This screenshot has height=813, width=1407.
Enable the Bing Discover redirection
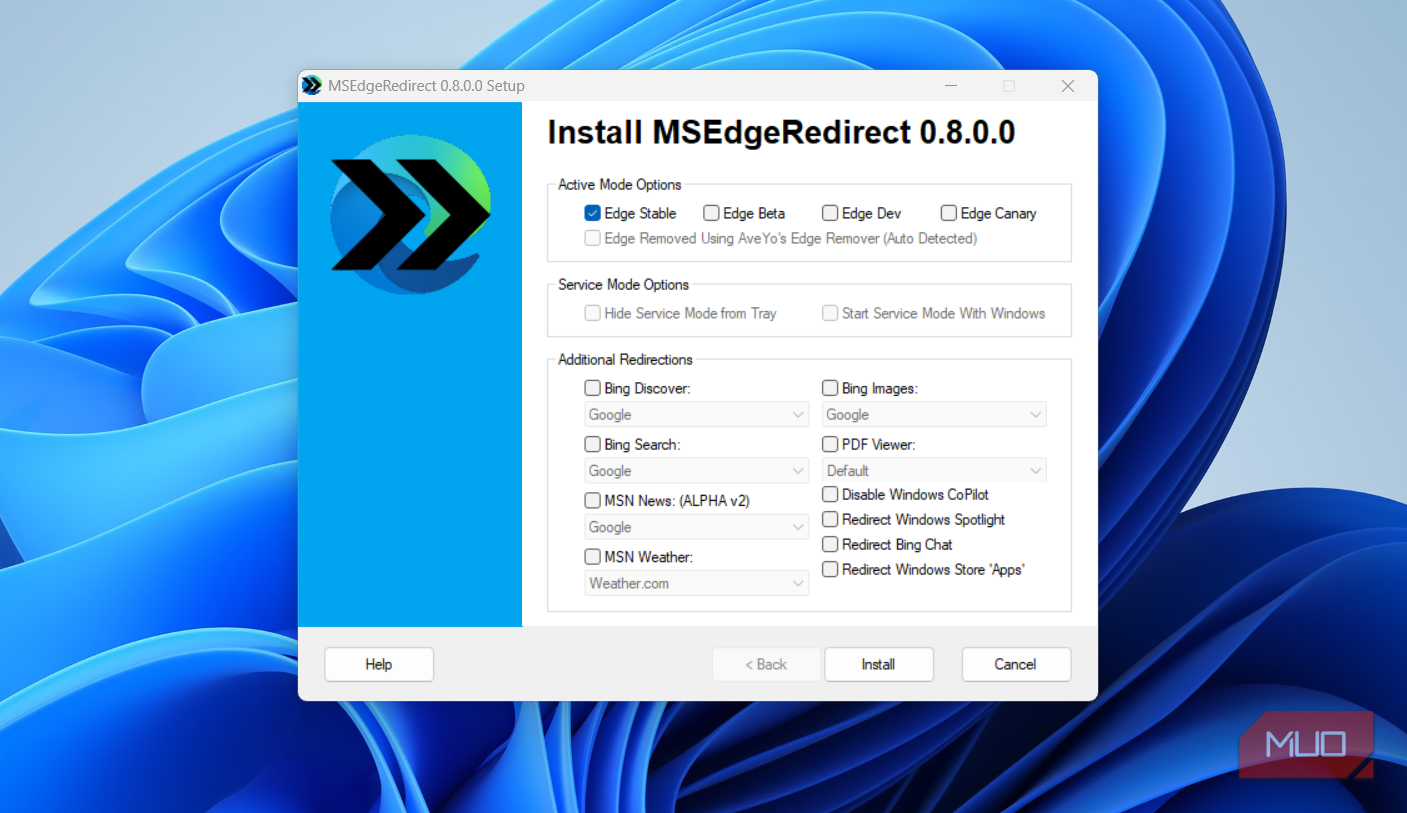(x=593, y=388)
